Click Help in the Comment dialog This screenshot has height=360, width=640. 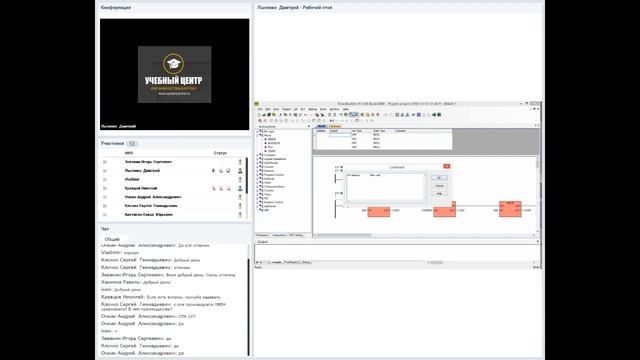pyautogui.click(x=439, y=193)
